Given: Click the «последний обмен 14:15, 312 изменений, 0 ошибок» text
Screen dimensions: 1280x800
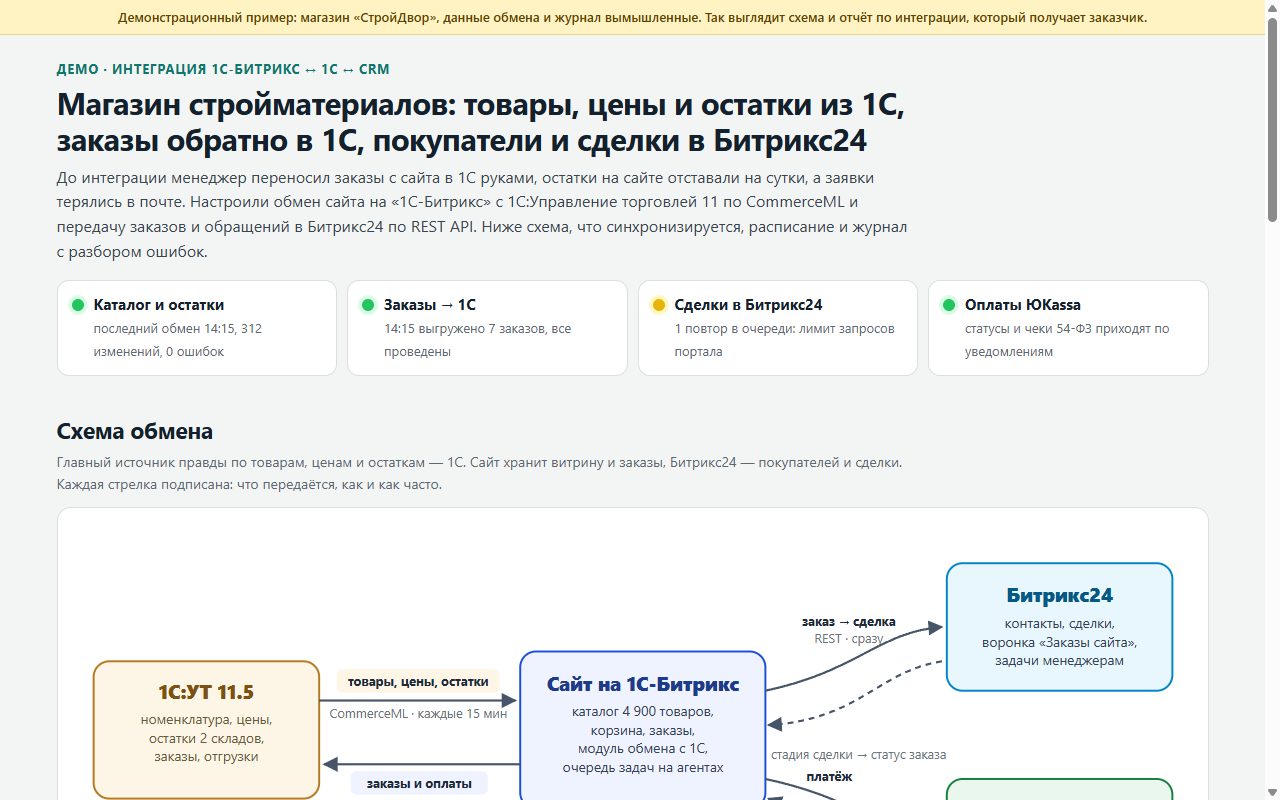Looking at the screenshot, I should pyautogui.click(x=178, y=340).
